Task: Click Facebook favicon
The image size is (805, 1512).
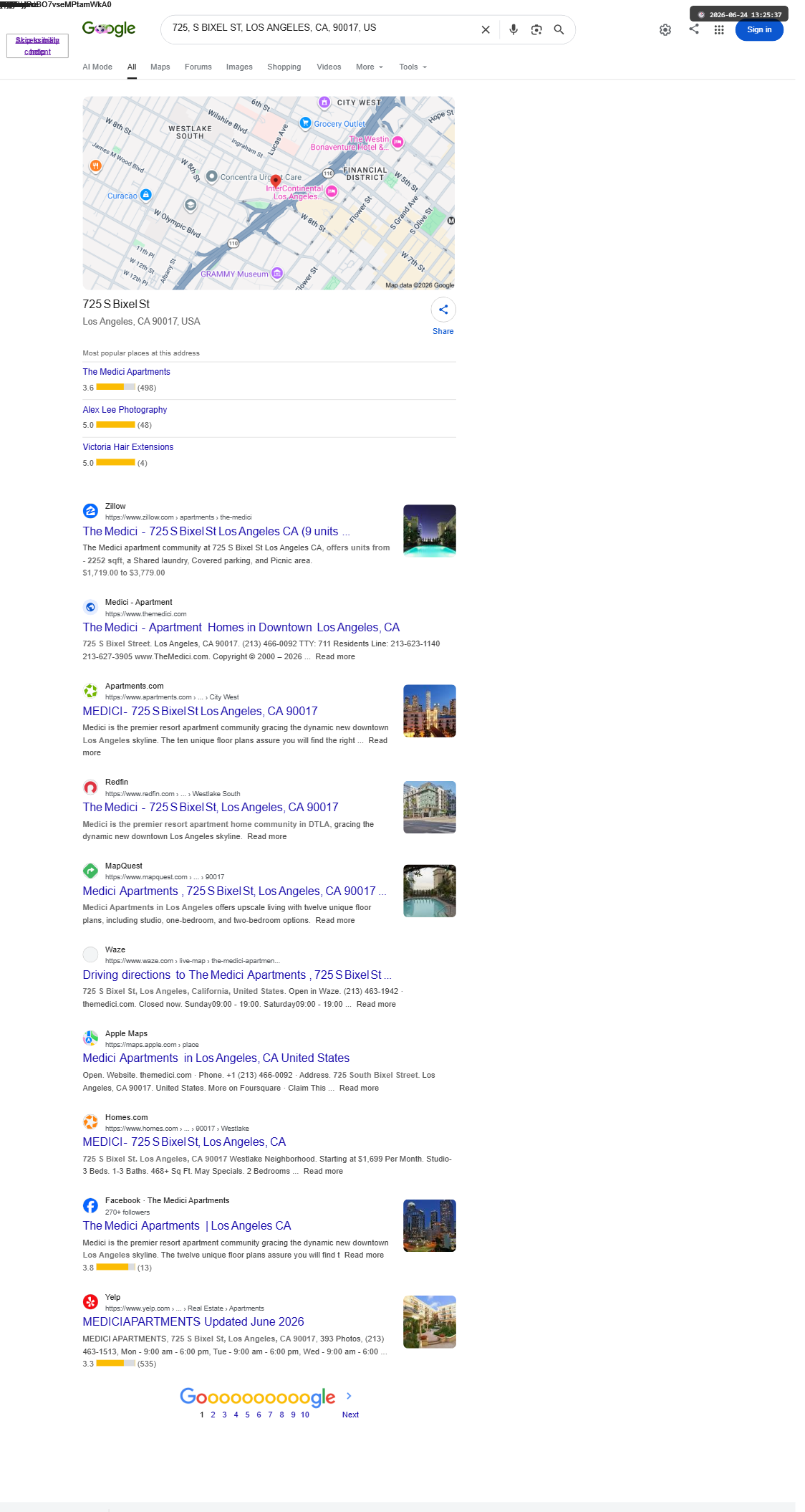Action: [x=90, y=1205]
